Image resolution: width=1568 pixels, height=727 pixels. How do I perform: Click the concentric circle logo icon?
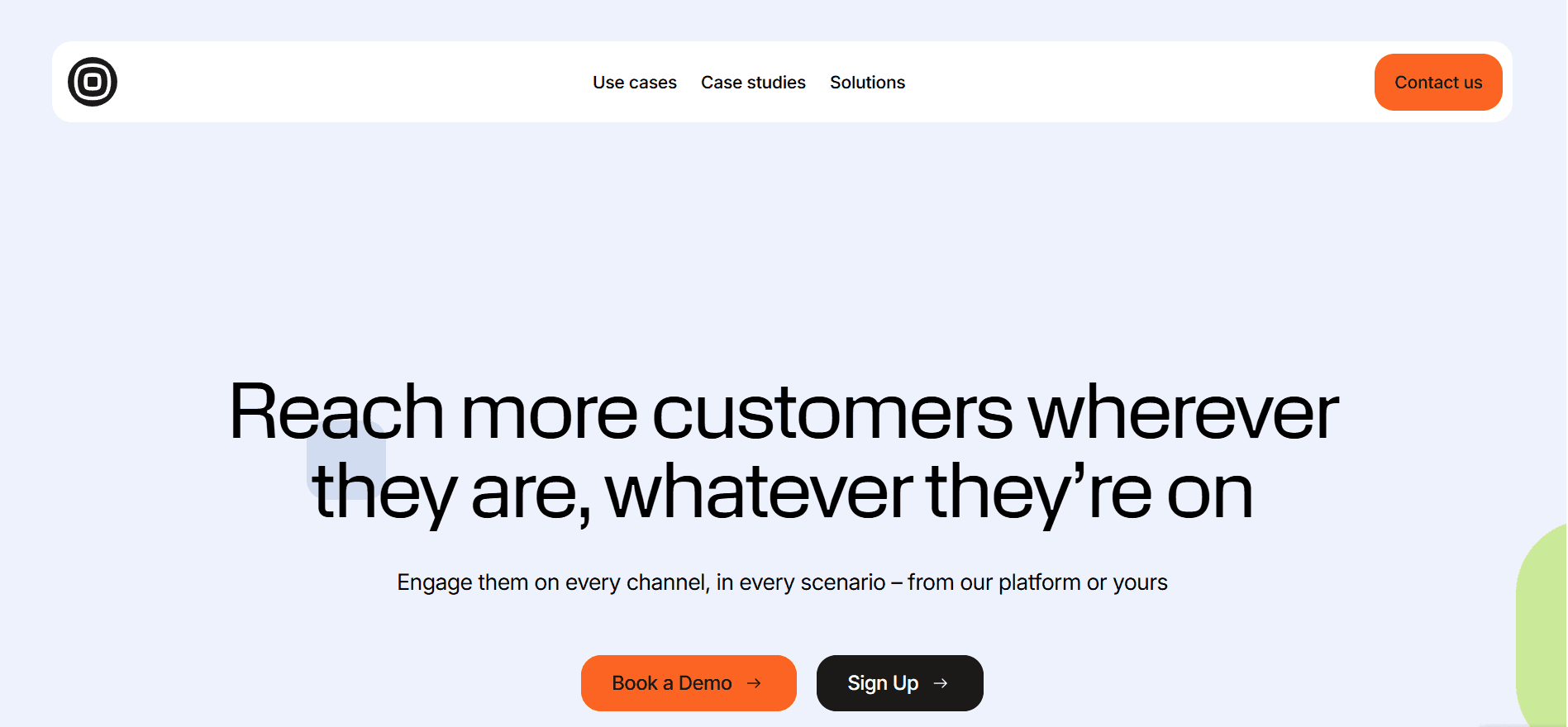pyautogui.click(x=93, y=82)
